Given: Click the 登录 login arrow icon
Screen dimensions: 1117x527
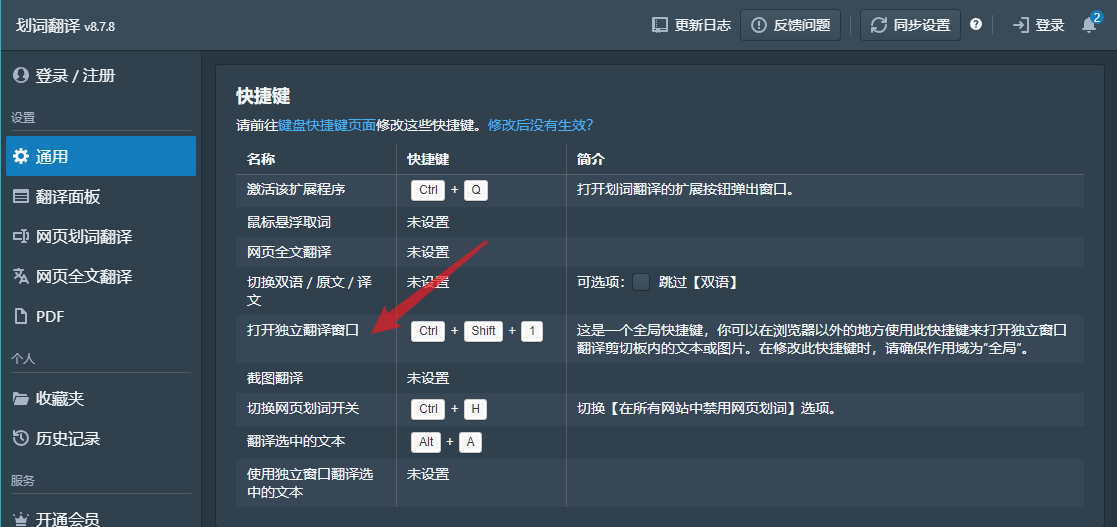Looking at the screenshot, I should click(1021, 25).
